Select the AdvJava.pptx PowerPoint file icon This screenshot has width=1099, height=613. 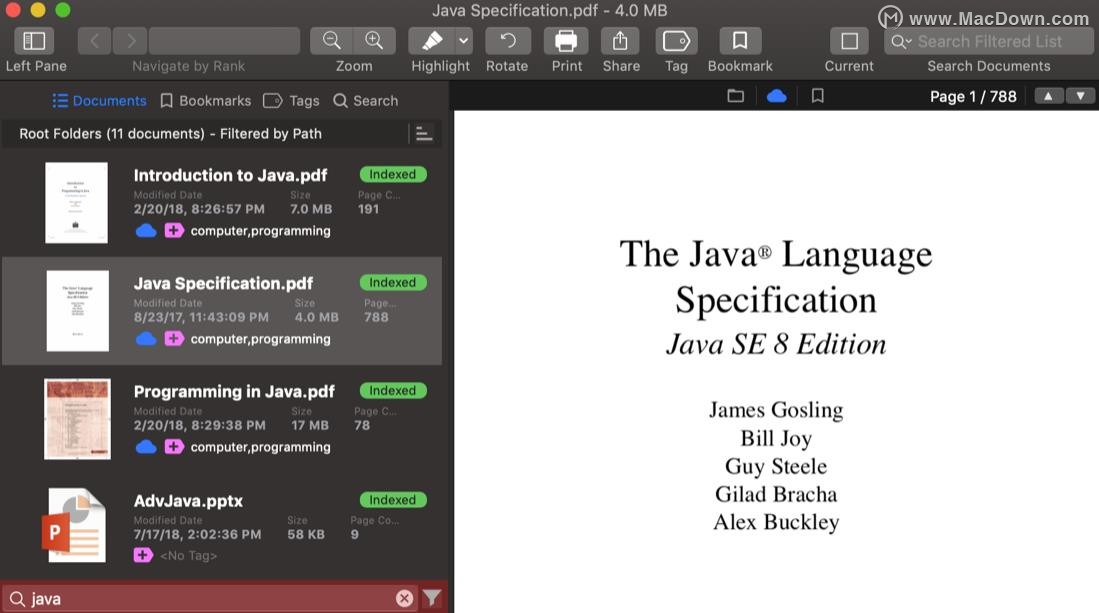76,525
